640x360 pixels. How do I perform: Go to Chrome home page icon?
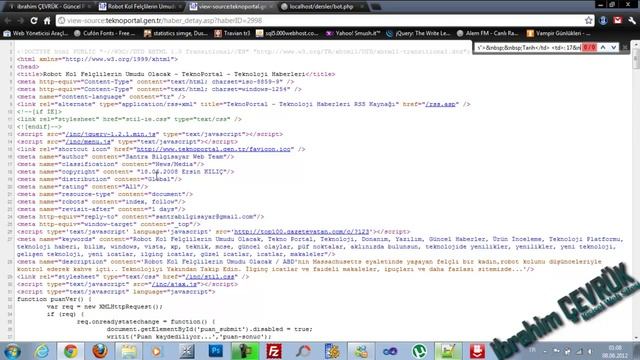[47, 20]
